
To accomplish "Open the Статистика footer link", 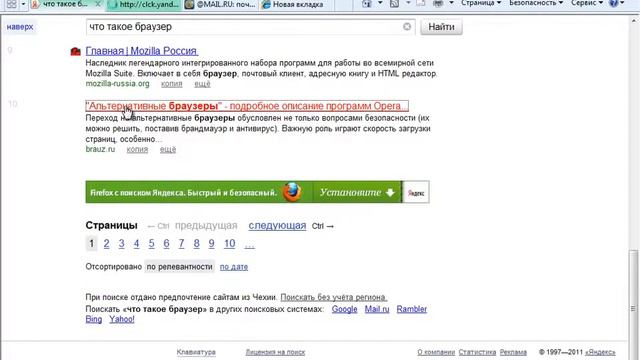I will coord(477,352).
